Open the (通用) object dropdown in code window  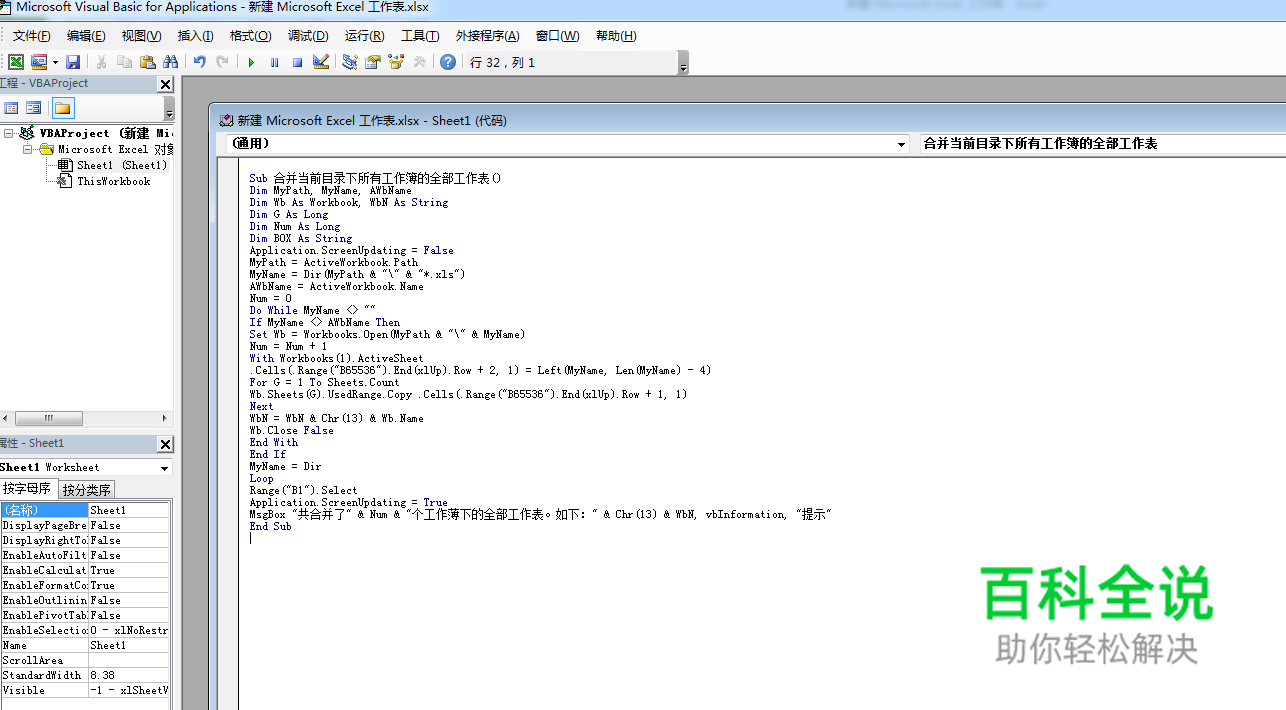click(x=902, y=144)
